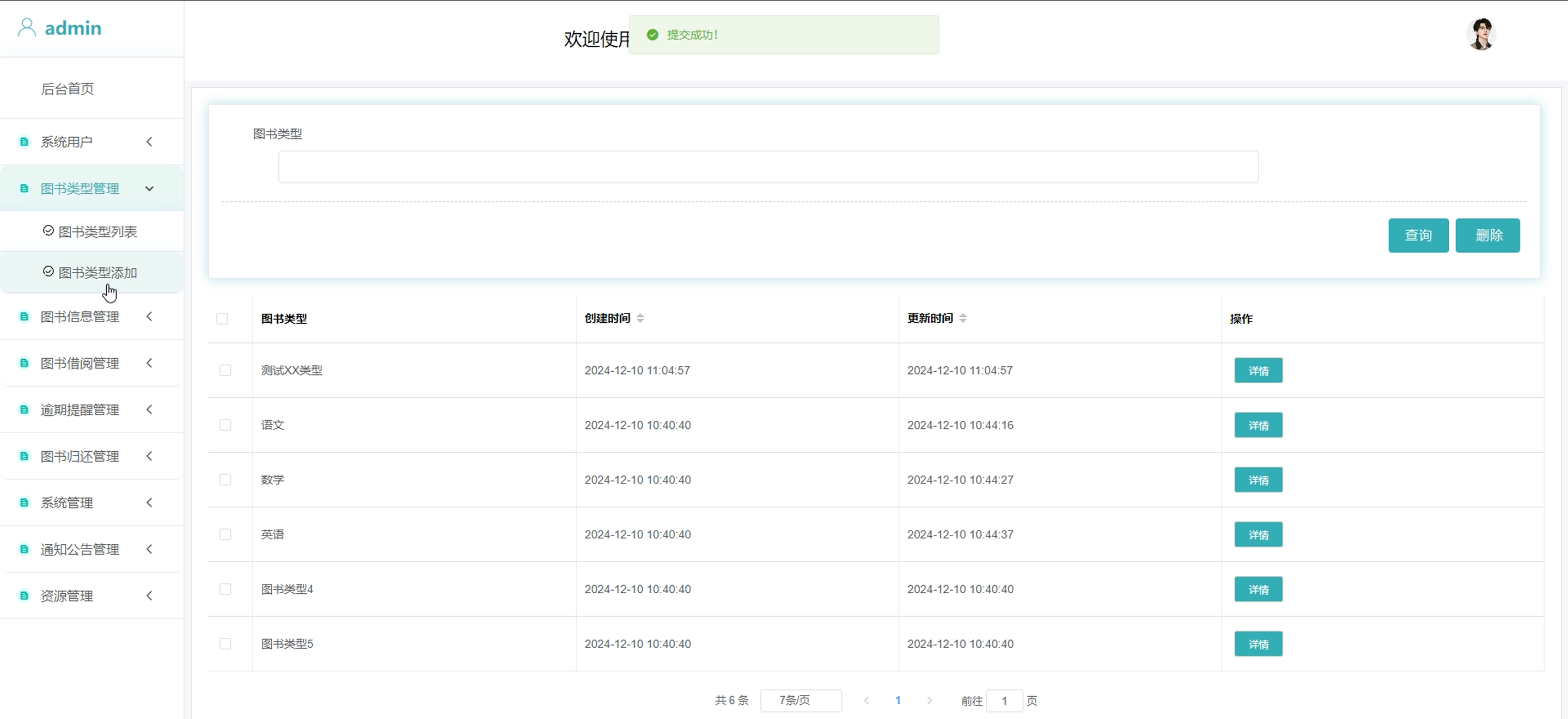View 详情 for the 英语 row

[x=1258, y=534]
